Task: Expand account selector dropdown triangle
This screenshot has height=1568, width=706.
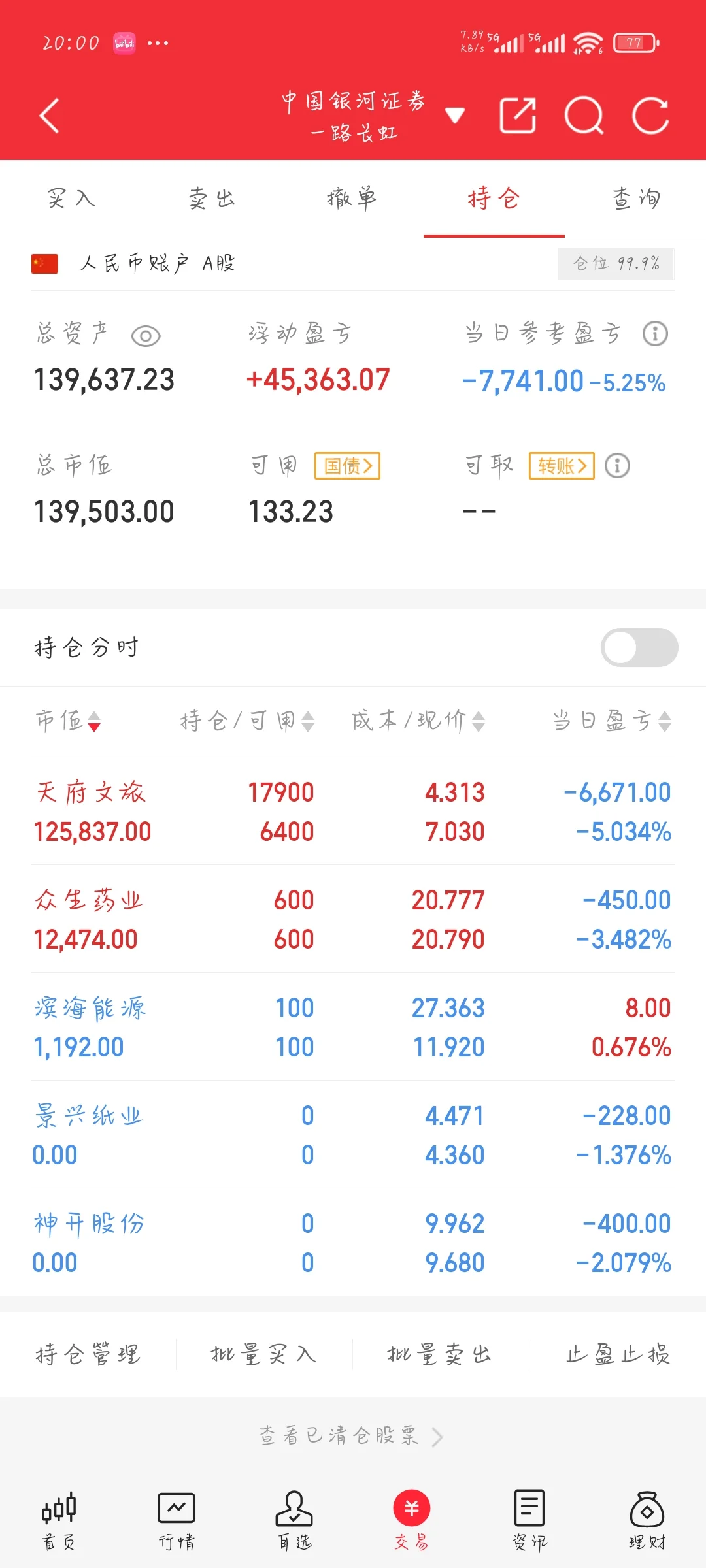Action: click(x=455, y=116)
